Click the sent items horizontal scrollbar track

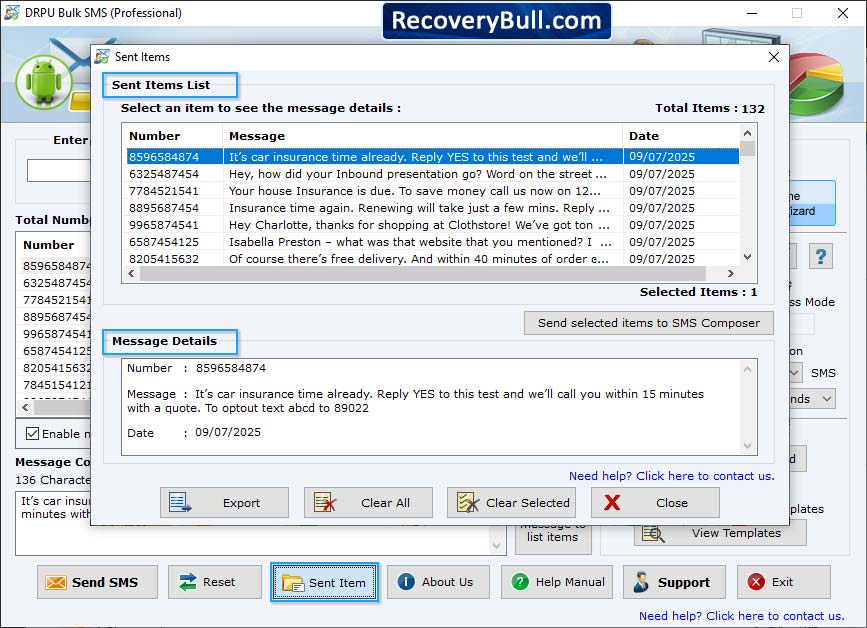click(x=422, y=274)
